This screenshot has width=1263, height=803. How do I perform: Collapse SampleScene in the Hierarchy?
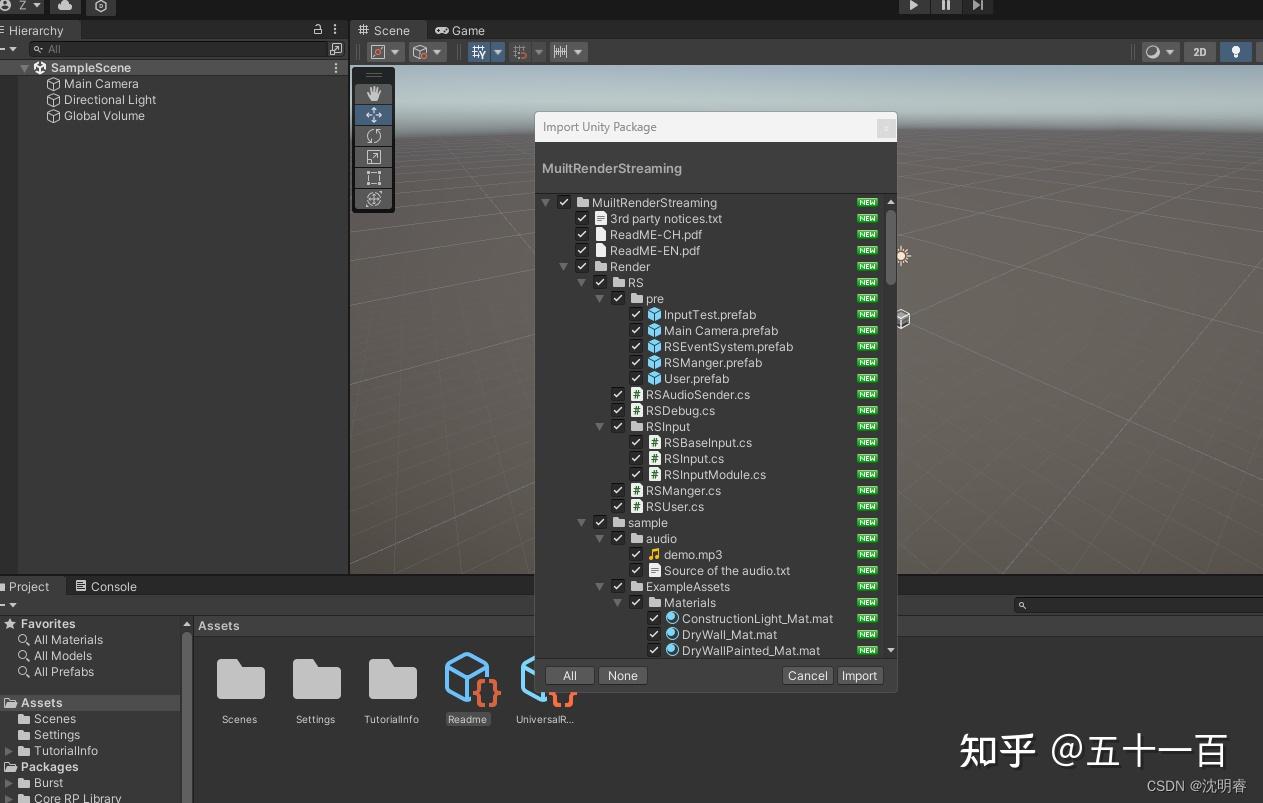(25, 68)
